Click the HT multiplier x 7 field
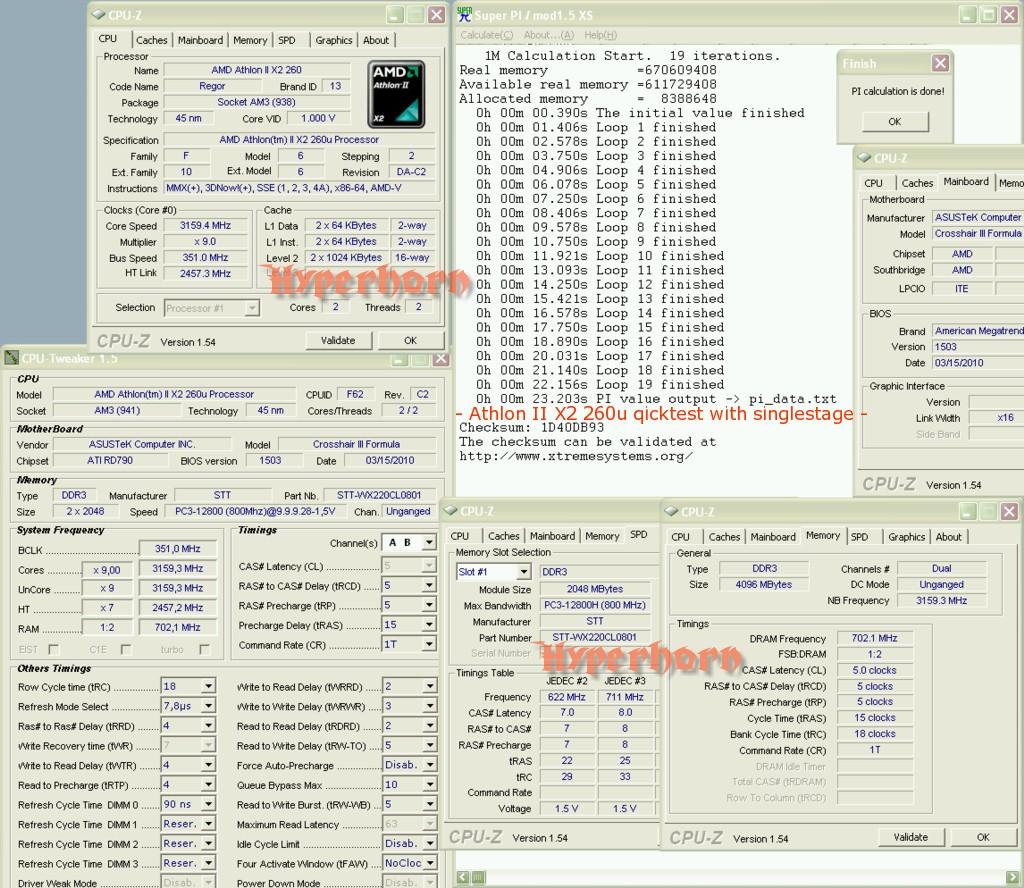This screenshot has height=888, width=1024. (x=106, y=608)
